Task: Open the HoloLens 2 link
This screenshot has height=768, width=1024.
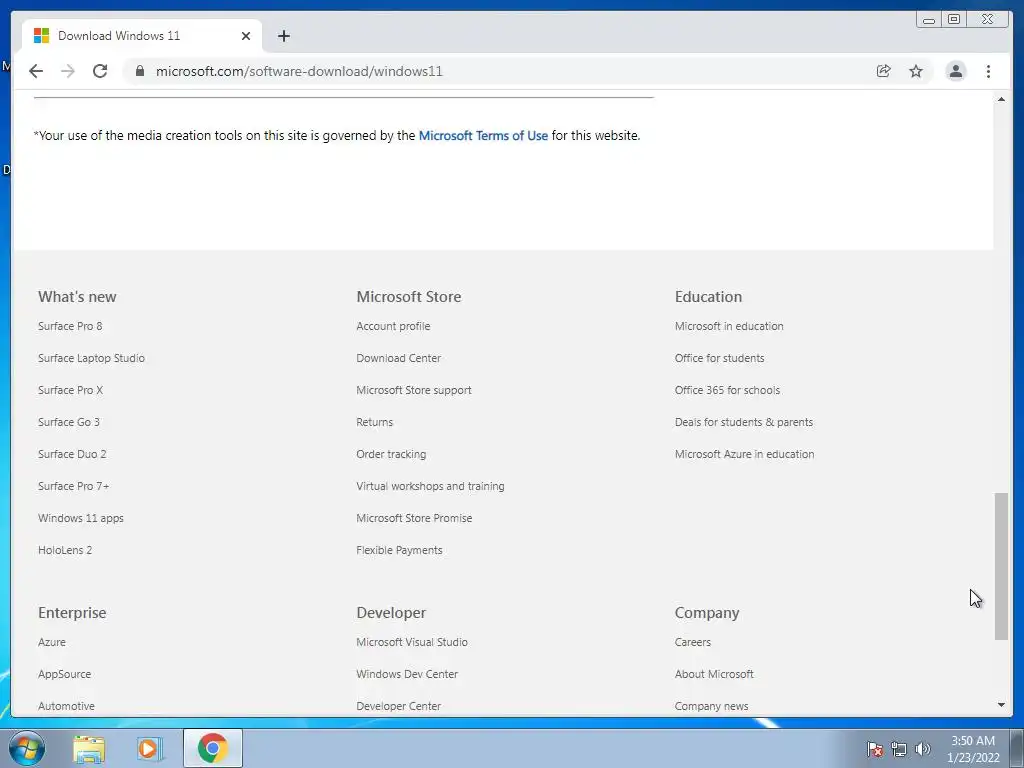Action: pyautogui.click(x=65, y=550)
